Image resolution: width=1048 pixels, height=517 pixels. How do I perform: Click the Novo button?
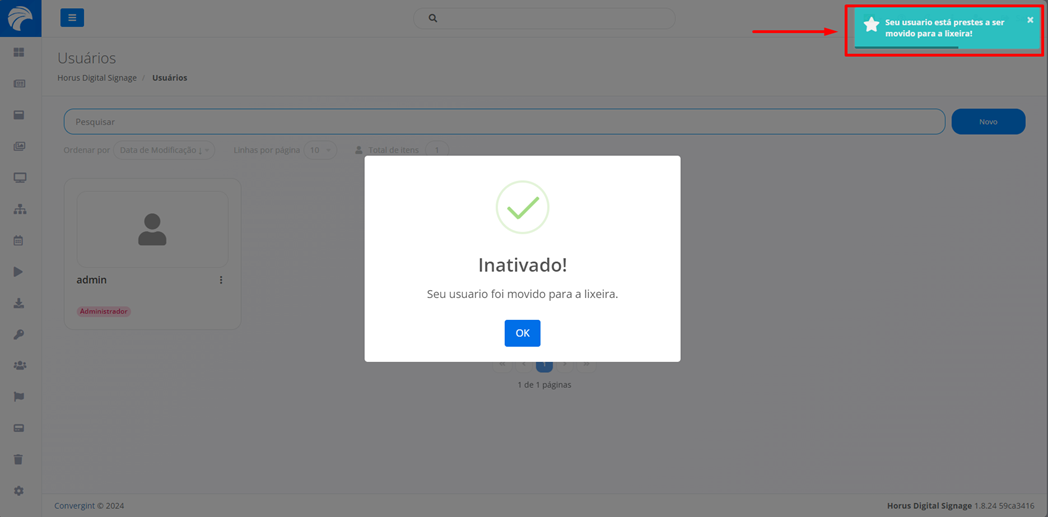click(x=988, y=122)
